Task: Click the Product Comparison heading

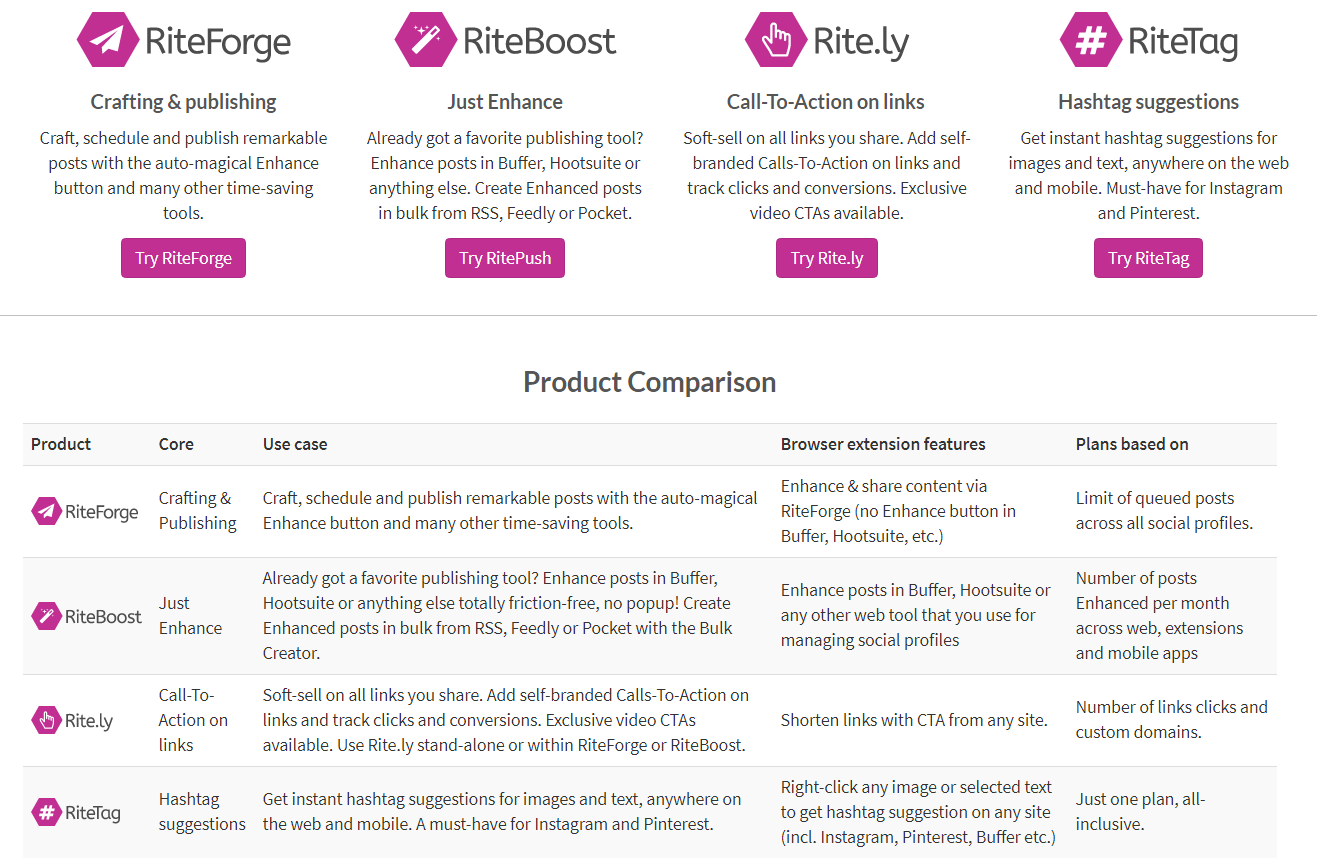Action: point(650,382)
